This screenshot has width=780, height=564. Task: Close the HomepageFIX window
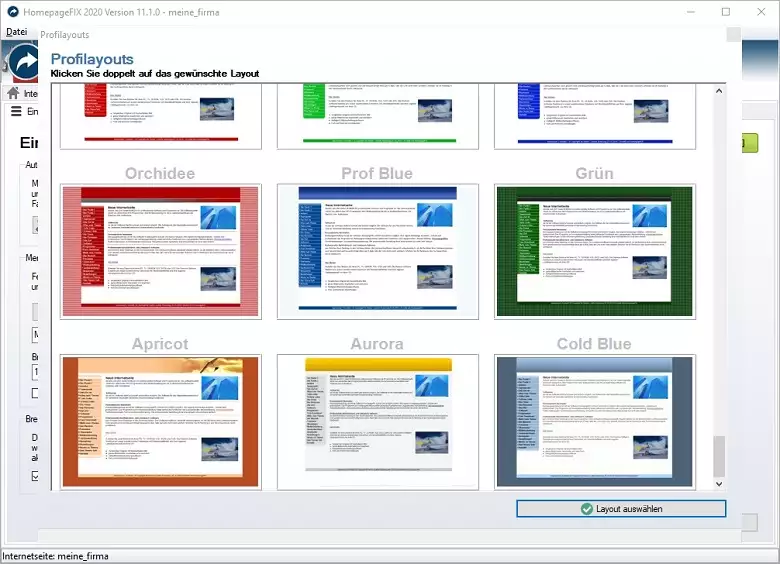coord(761,12)
